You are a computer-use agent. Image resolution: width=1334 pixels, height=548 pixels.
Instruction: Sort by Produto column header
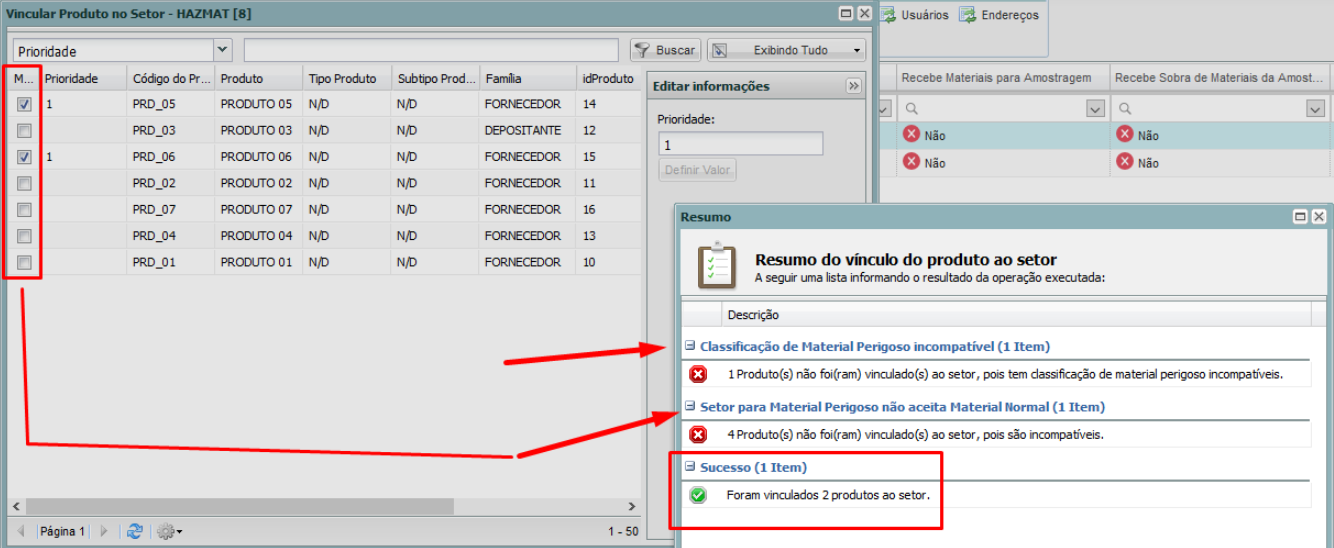[258, 78]
